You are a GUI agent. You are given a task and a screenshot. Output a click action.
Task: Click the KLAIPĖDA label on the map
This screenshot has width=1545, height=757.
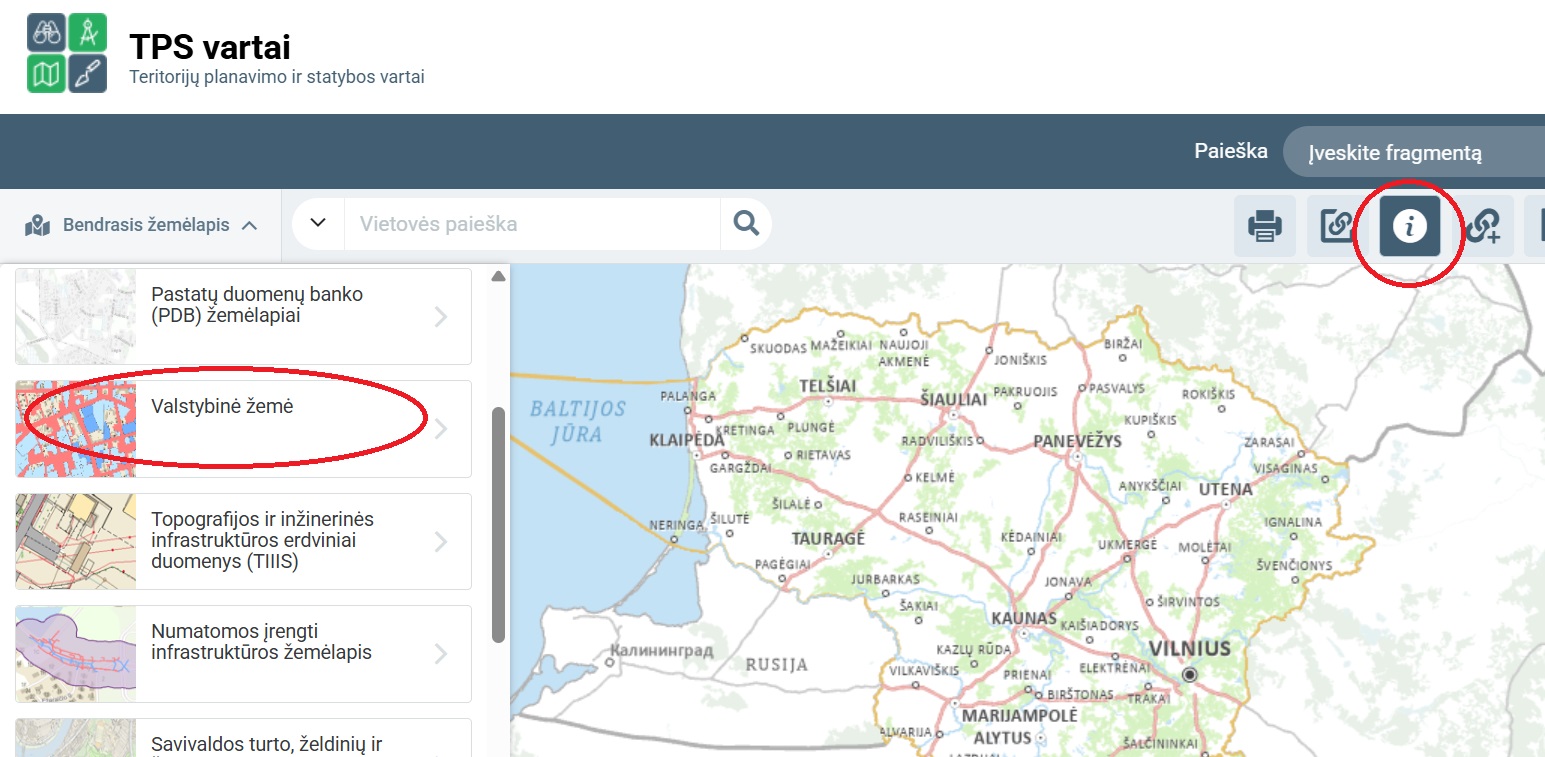pyautogui.click(x=686, y=440)
